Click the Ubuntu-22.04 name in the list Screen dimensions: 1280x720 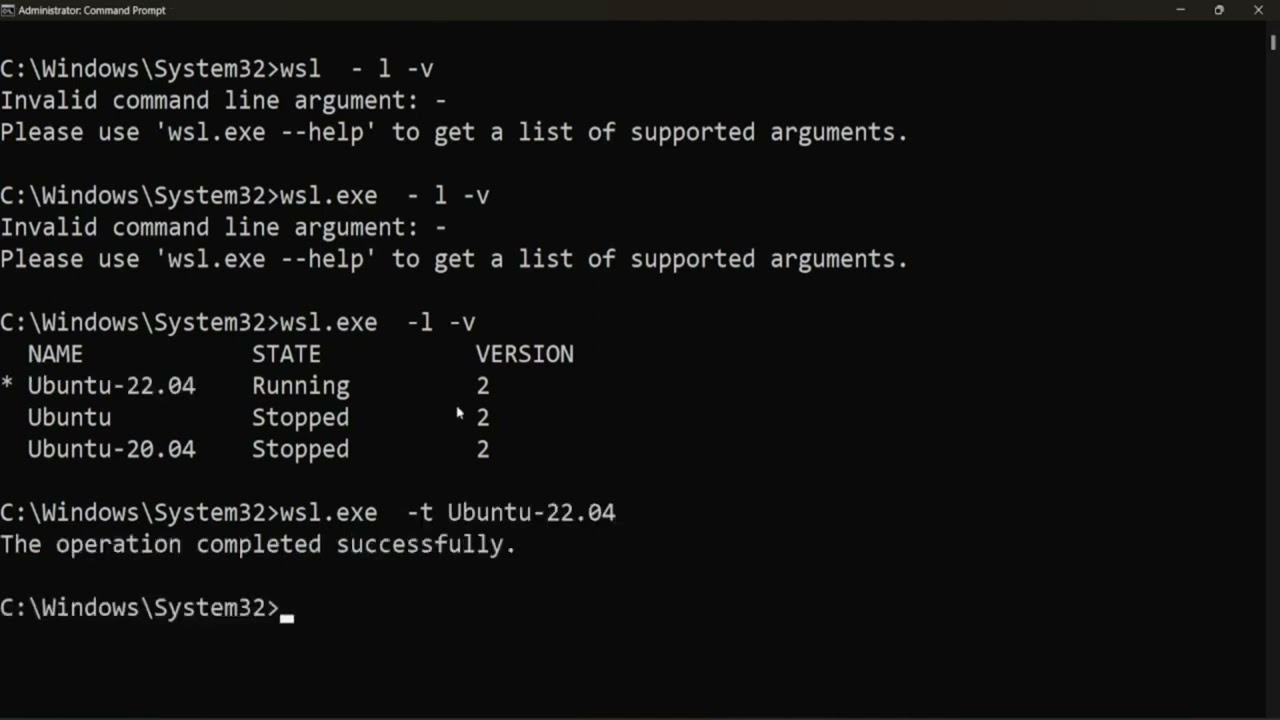tap(111, 386)
